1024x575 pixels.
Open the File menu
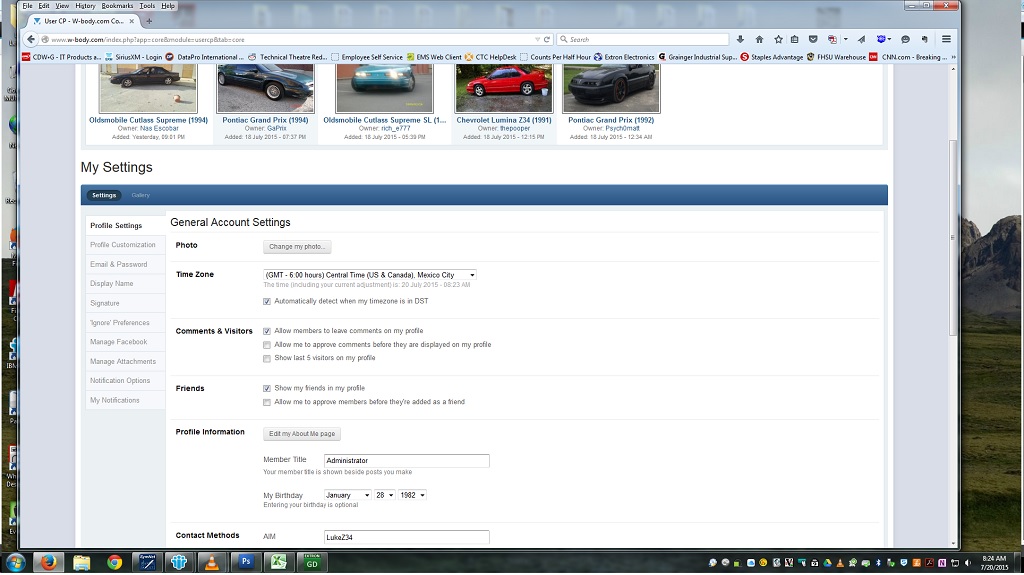(27, 6)
